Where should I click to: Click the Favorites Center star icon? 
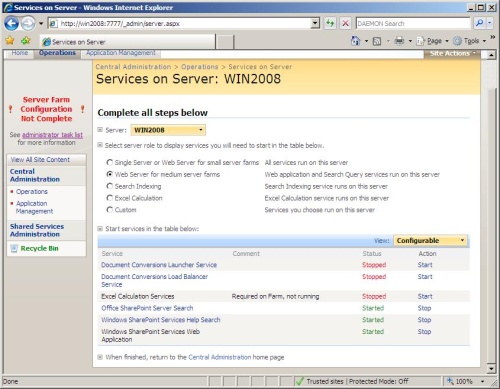click(x=10, y=41)
